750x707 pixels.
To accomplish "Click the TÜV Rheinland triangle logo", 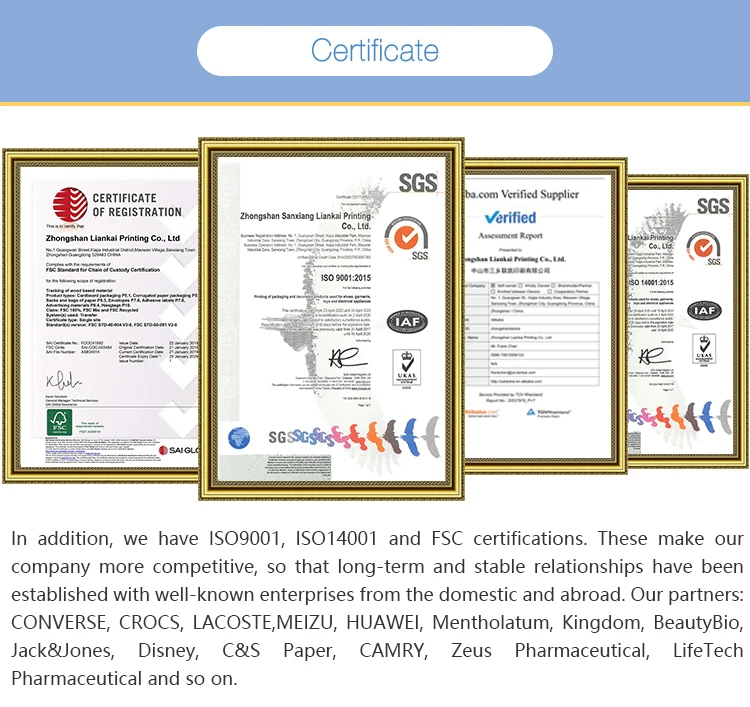I will pyautogui.click(x=531, y=412).
